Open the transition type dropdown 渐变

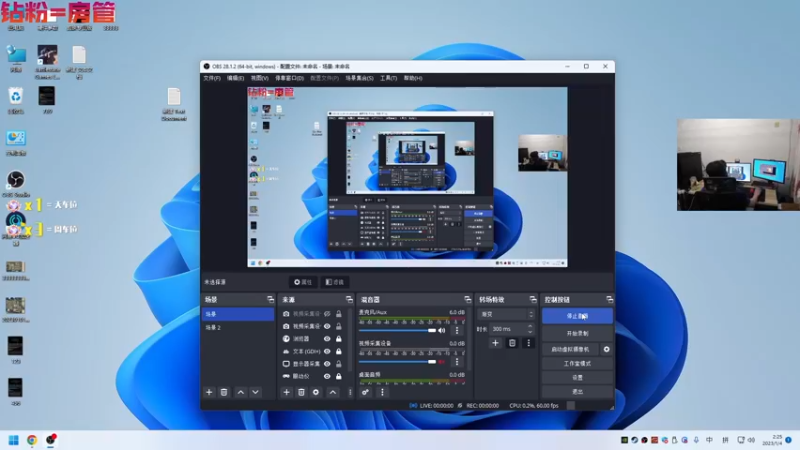pos(506,314)
